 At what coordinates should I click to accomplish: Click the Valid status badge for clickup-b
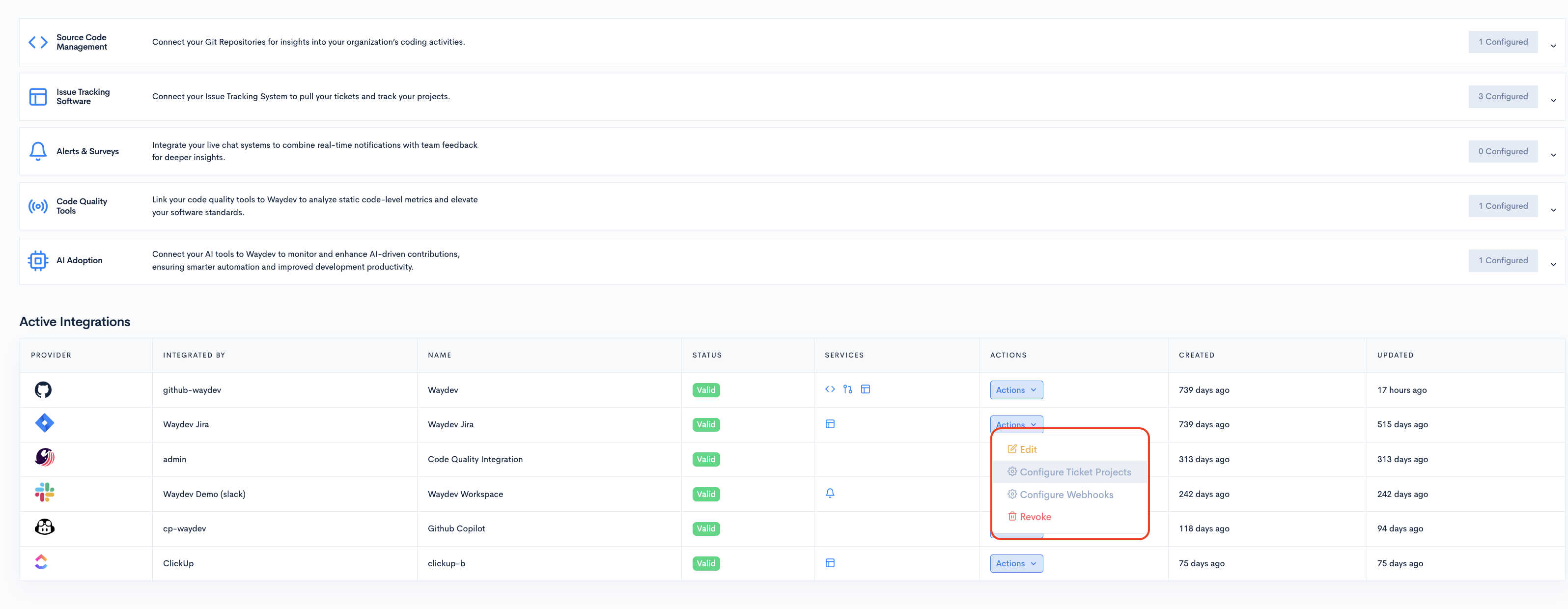(705, 563)
